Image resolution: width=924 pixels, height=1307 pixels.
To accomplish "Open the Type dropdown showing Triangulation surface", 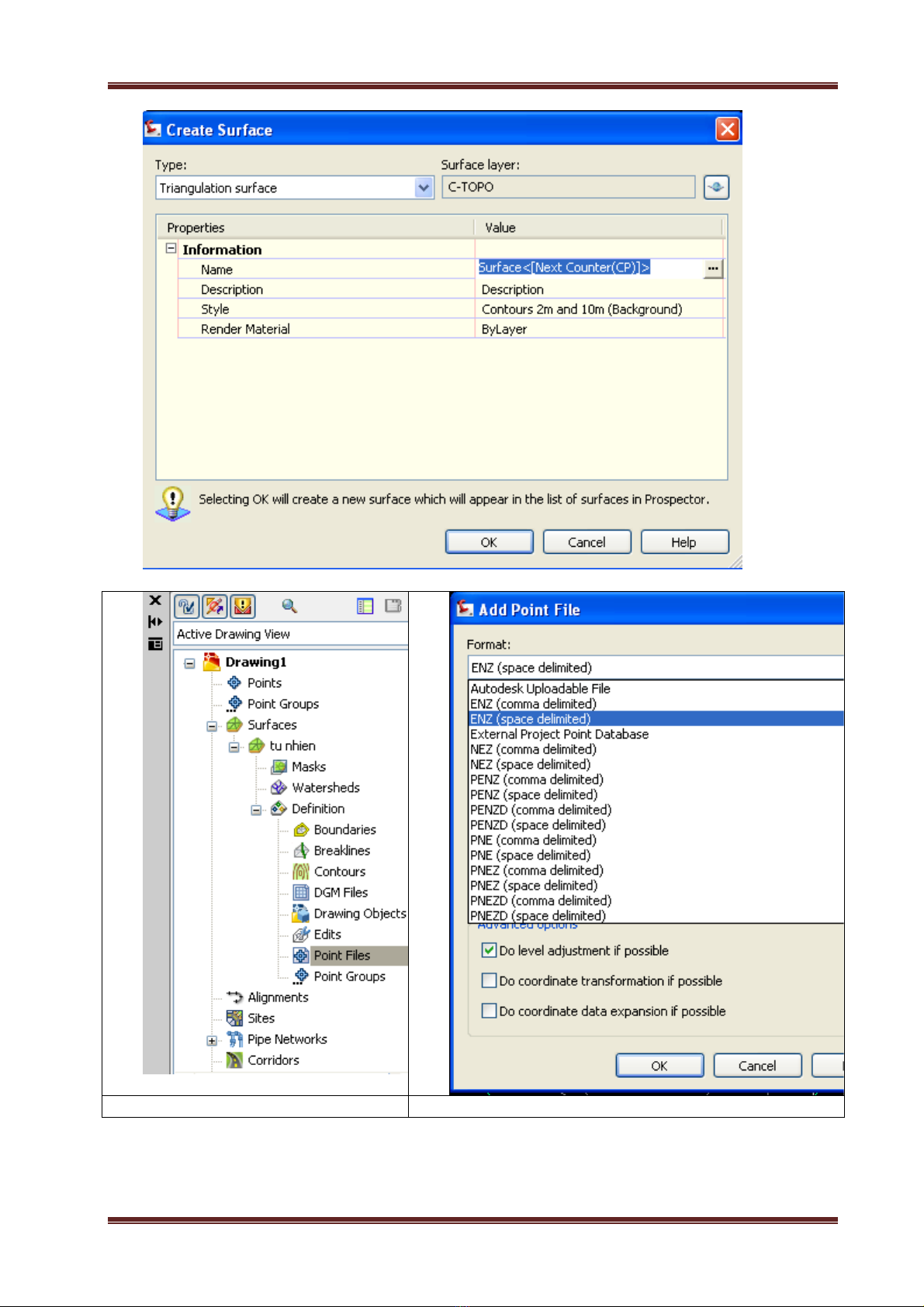I will (x=295, y=188).
